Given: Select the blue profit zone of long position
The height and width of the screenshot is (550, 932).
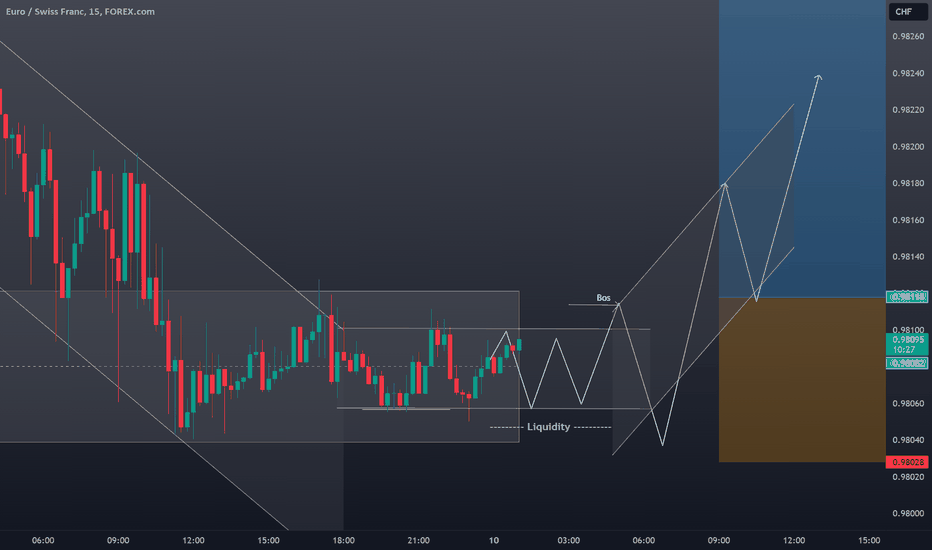Looking at the screenshot, I should (802, 149).
